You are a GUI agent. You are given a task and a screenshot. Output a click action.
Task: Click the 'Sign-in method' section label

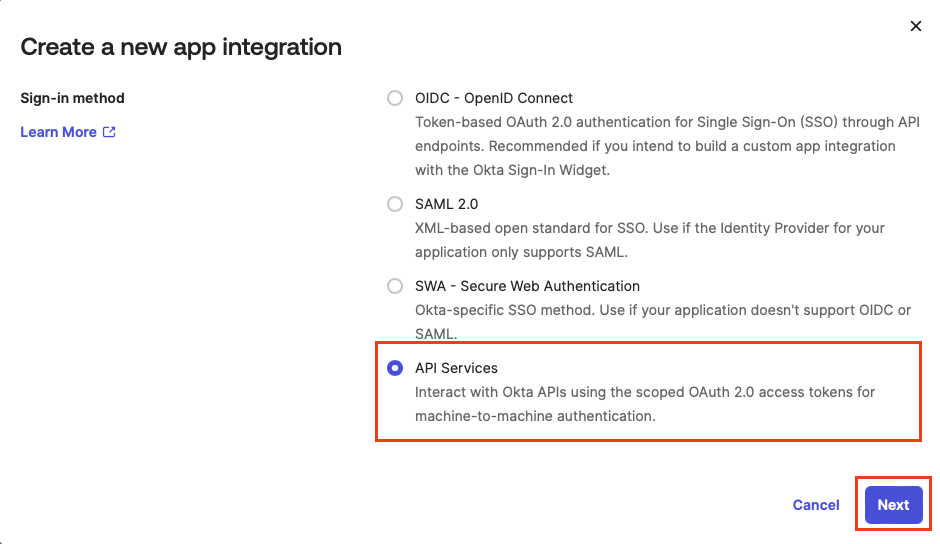[72, 98]
